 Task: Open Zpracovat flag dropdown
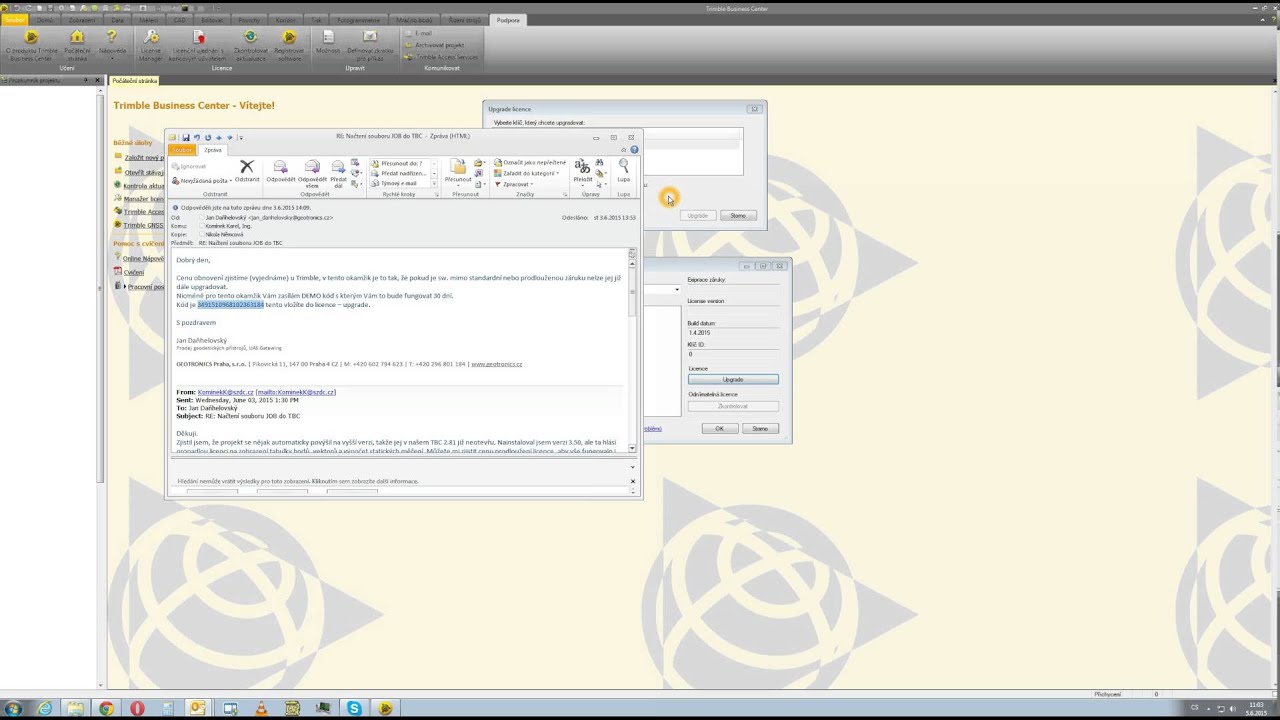click(515, 184)
